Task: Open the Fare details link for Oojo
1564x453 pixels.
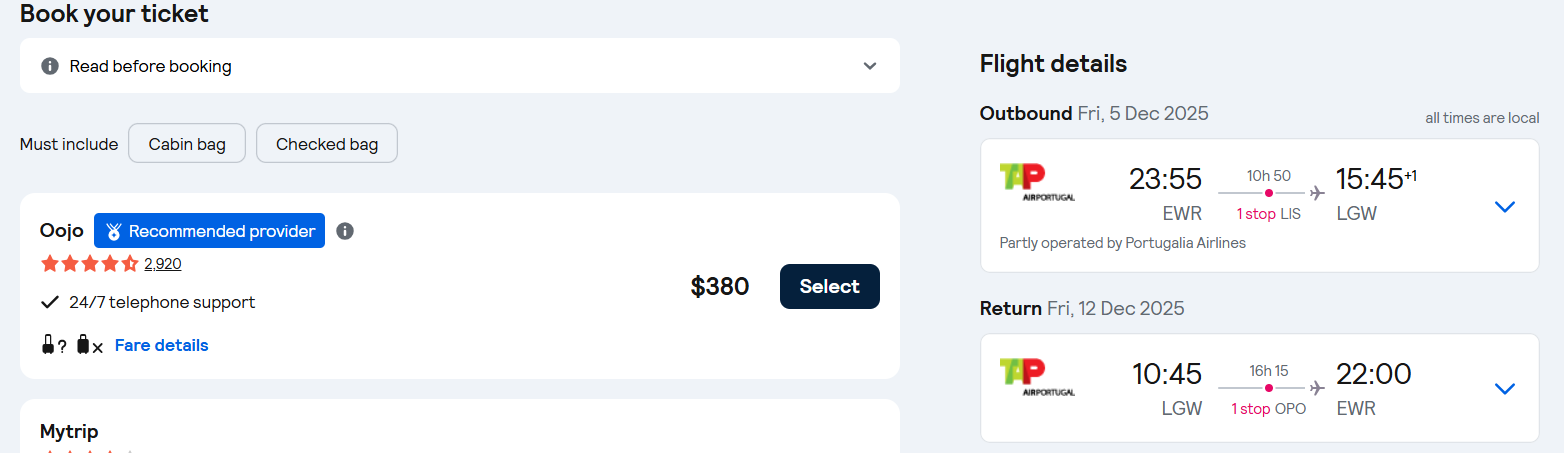Action: click(162, 345)
